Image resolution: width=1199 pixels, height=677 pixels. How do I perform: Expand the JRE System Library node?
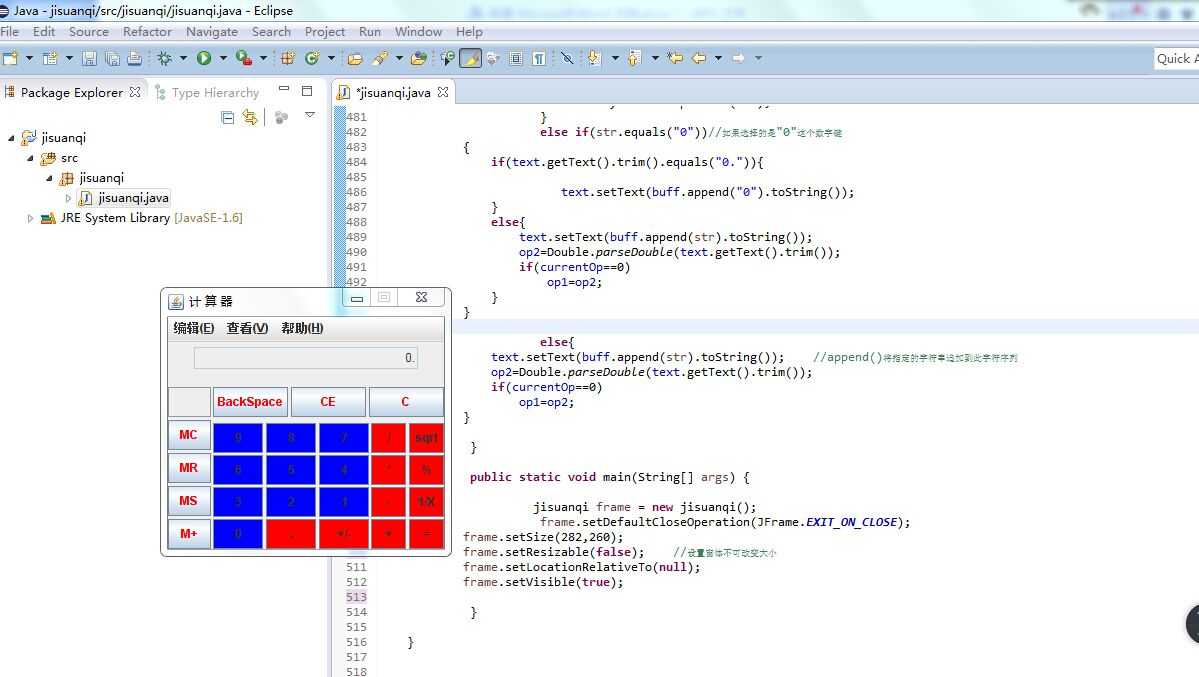pyautogui.click(x=30, y=218)
